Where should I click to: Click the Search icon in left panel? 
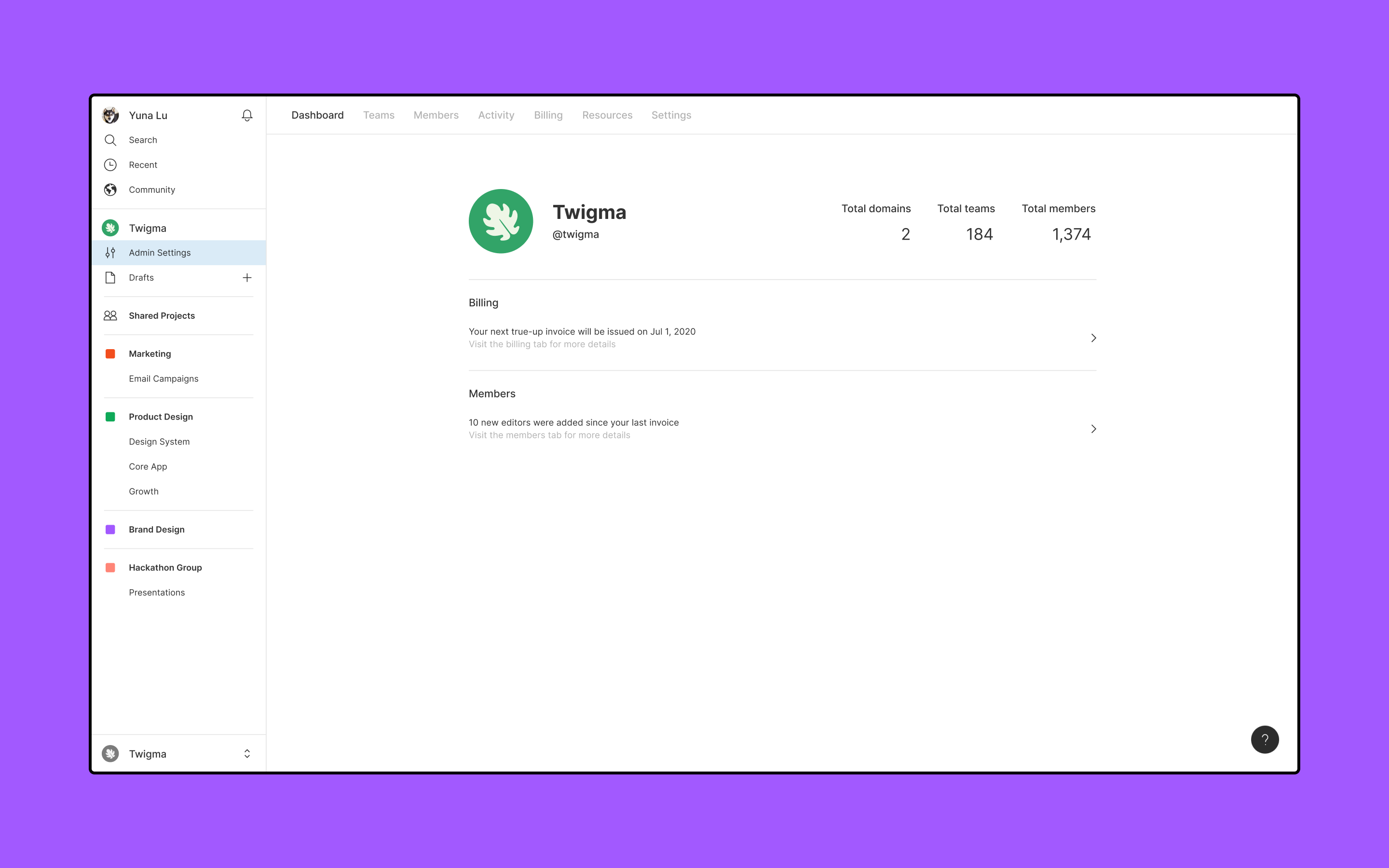click(111, 139)
